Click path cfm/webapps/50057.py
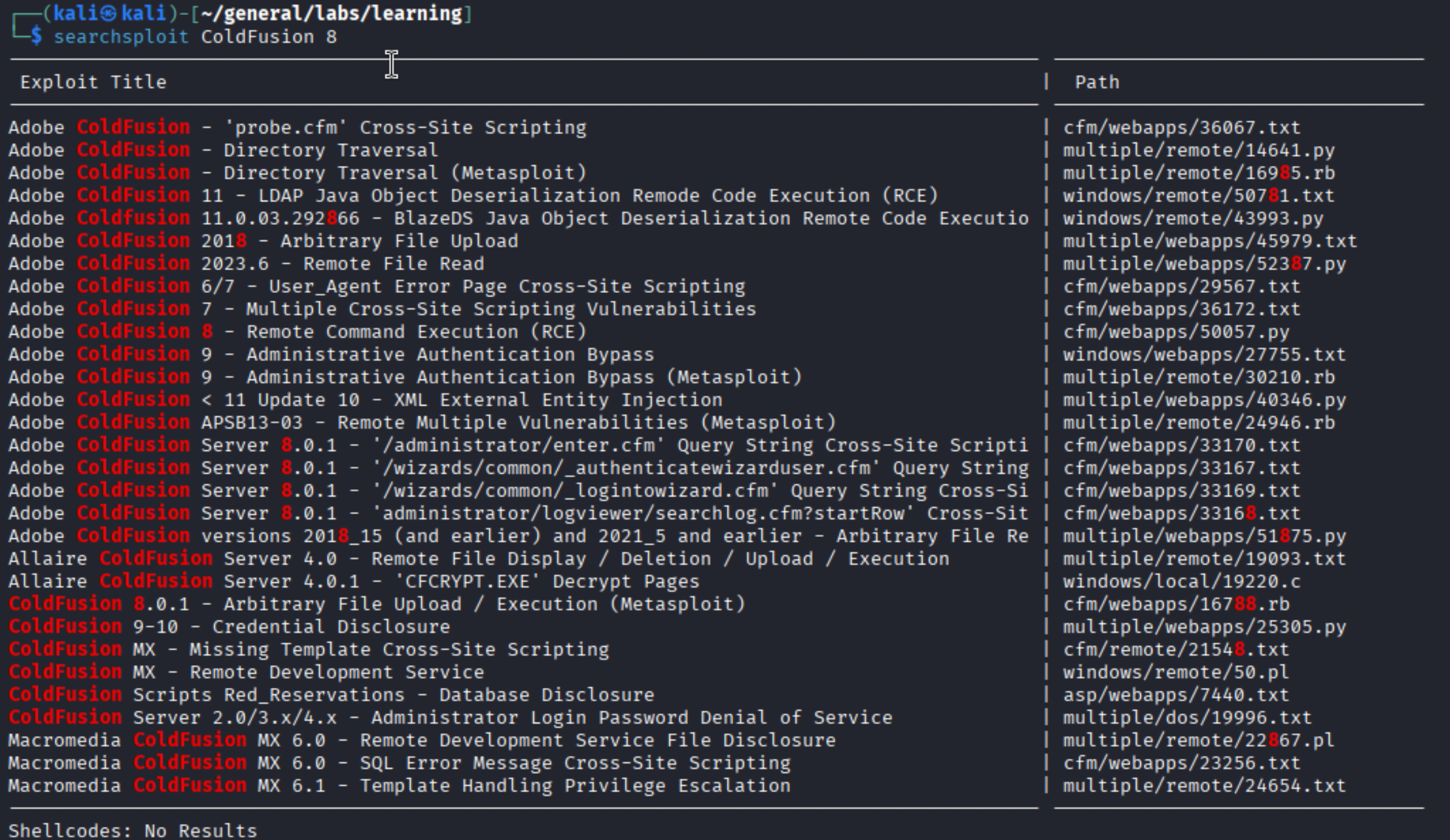Image resolution: width=1450 pixels, height=840 pixels. click(x=1176, y=332)
